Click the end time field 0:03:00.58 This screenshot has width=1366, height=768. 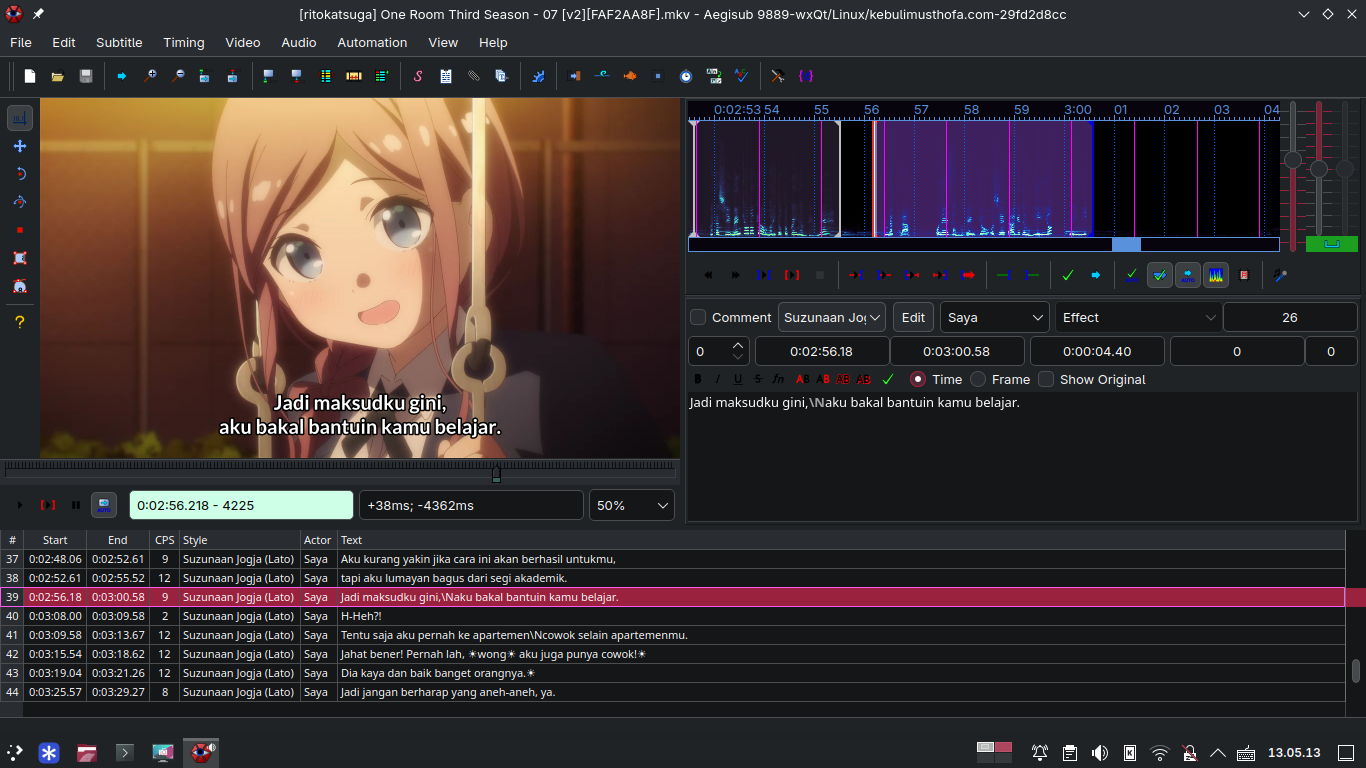pos(957,351)
